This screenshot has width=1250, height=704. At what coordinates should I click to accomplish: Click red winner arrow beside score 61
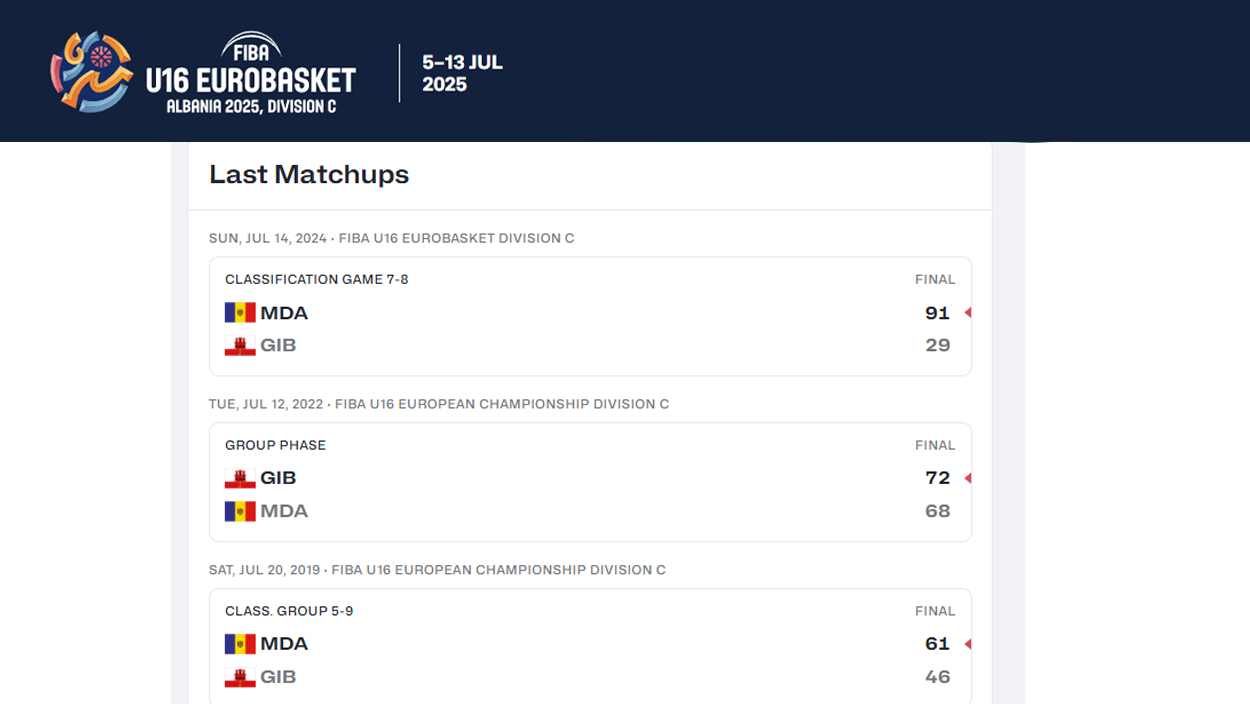coord(967,644)
